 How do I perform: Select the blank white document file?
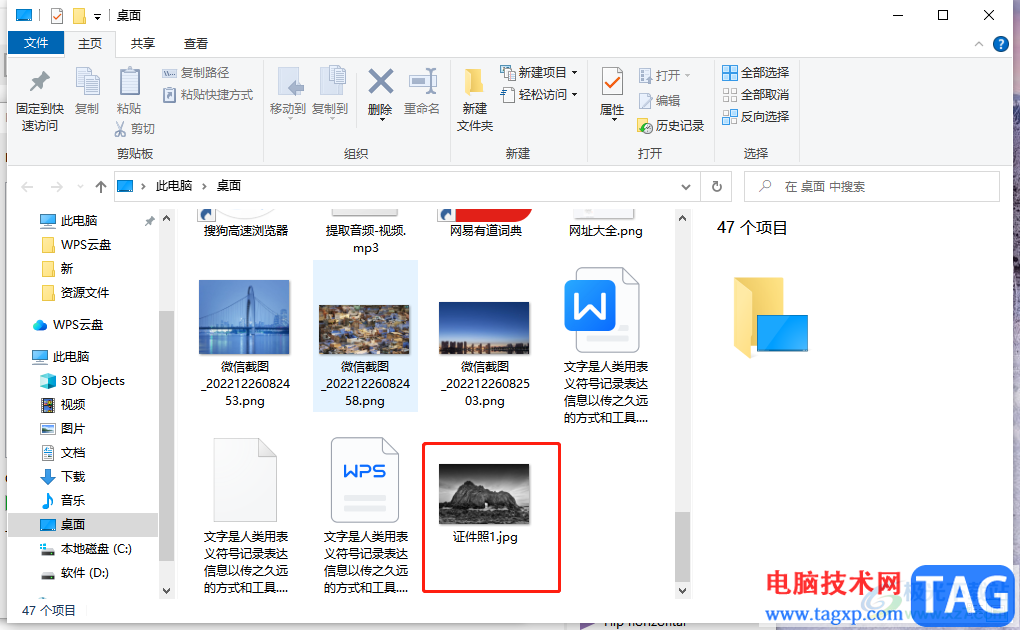click(x=245, y=480)
